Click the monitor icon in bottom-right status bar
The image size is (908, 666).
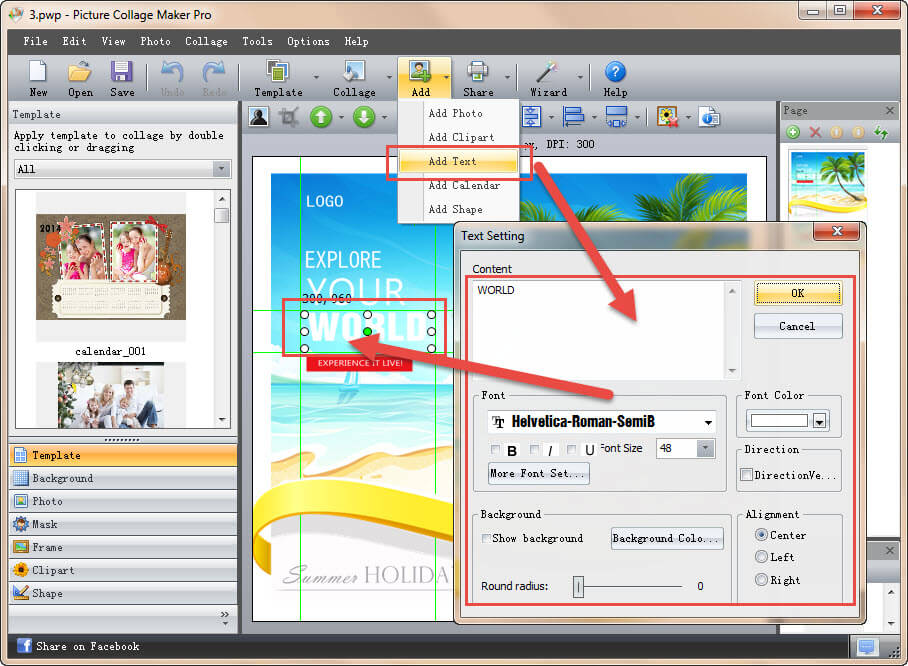(x=867, y=646)
